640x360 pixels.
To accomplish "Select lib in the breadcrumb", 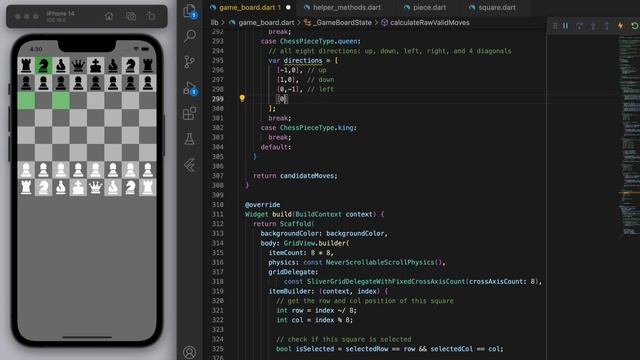I will click(x=214, y=22).
